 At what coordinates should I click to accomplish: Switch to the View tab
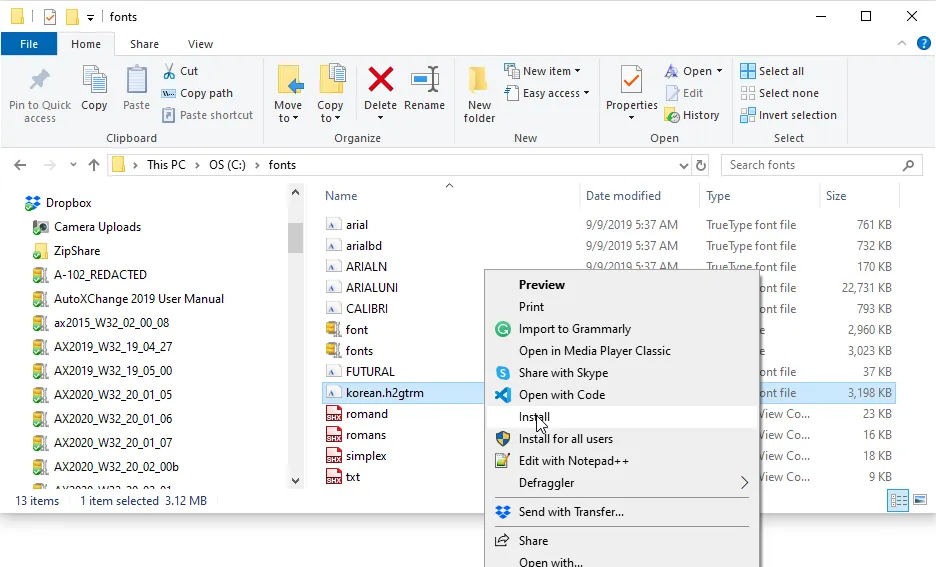tap(200, 44)
